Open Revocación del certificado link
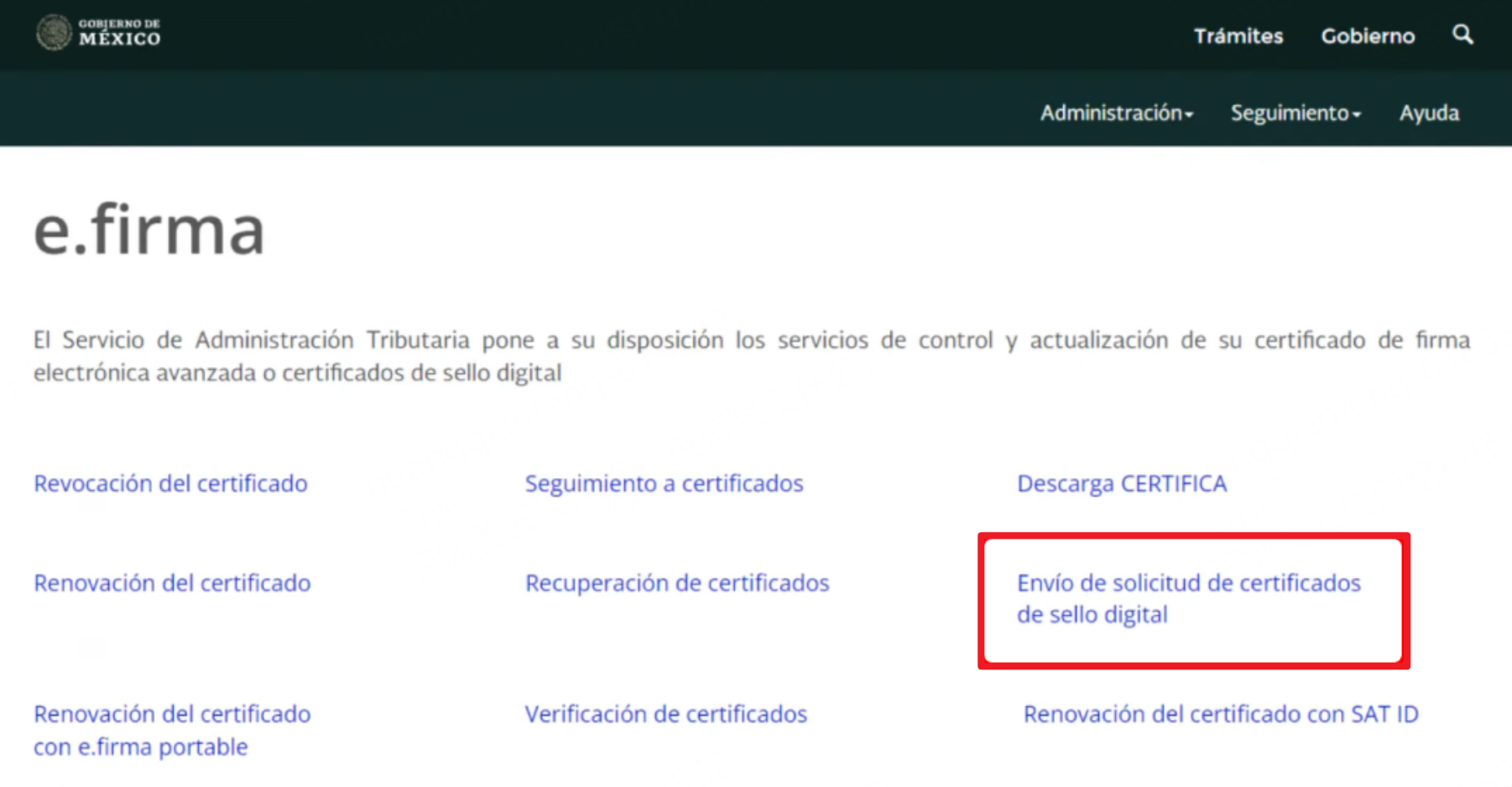This screenshot has height=787, width=1512. tap(170, 483)
